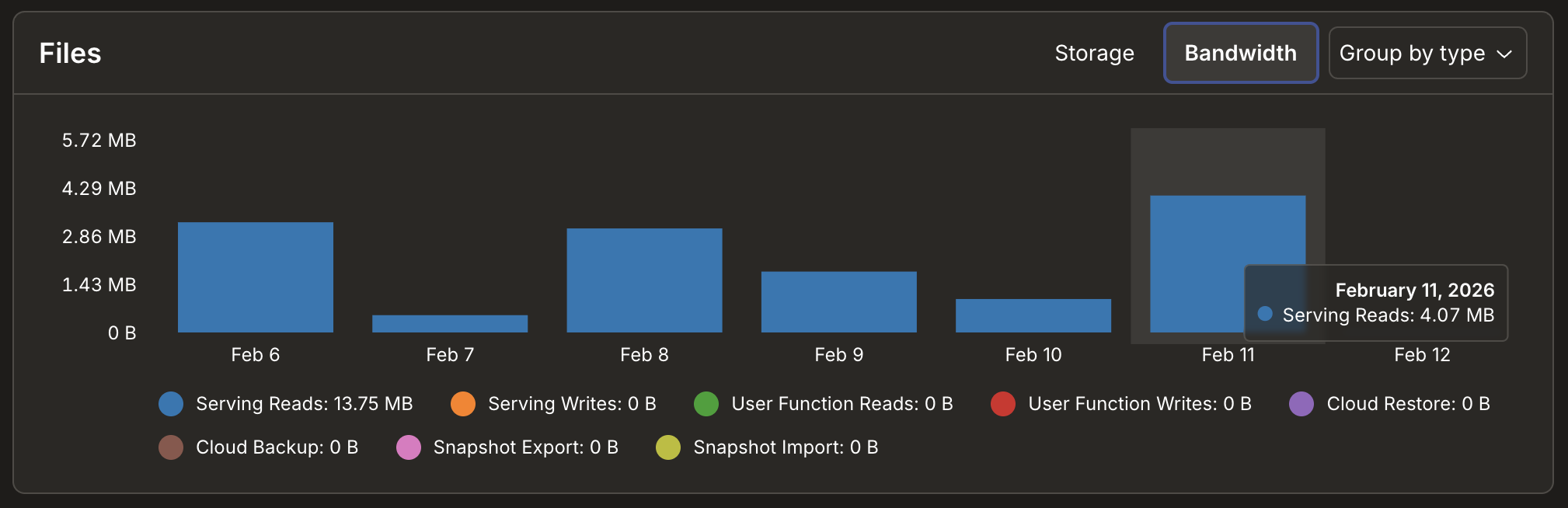Click the Feb 8 bandwidth bar
This screenshot has width=1568, height=508.
point(644,280)
